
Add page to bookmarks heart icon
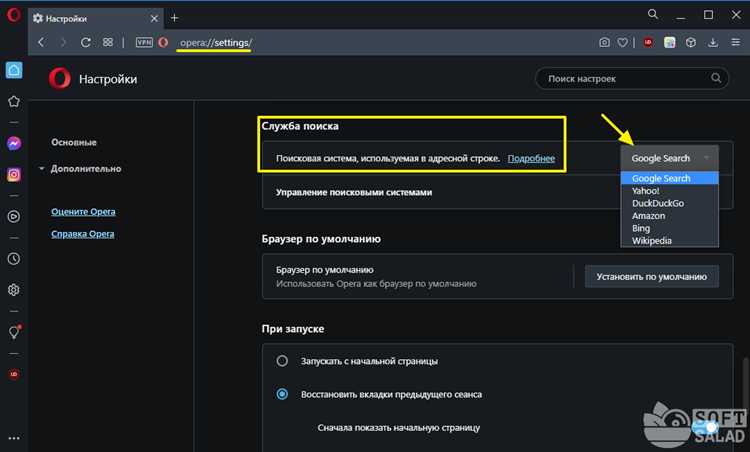coord(622,43)
